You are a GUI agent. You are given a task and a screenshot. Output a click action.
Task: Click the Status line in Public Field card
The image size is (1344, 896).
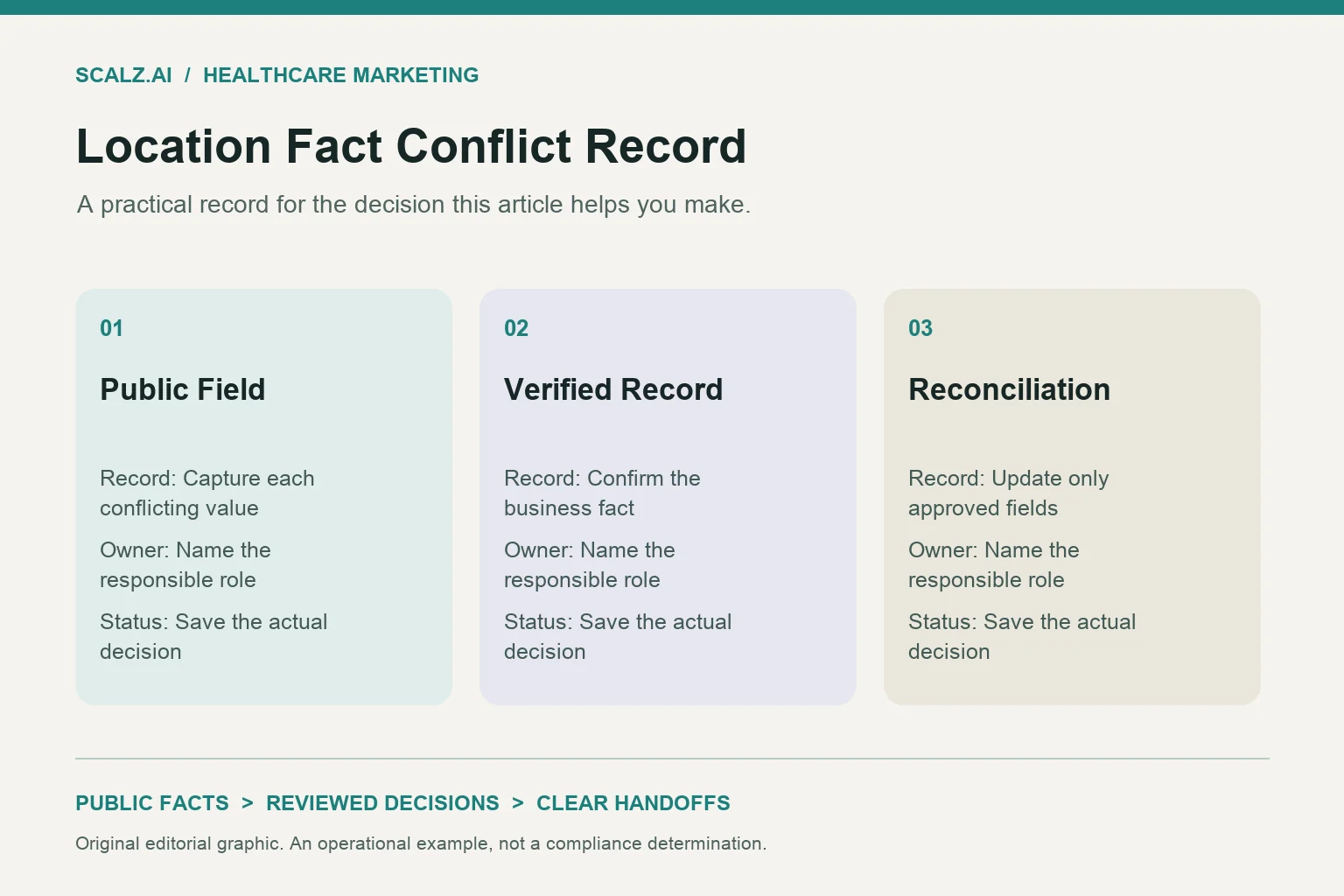tap(213, 637)
